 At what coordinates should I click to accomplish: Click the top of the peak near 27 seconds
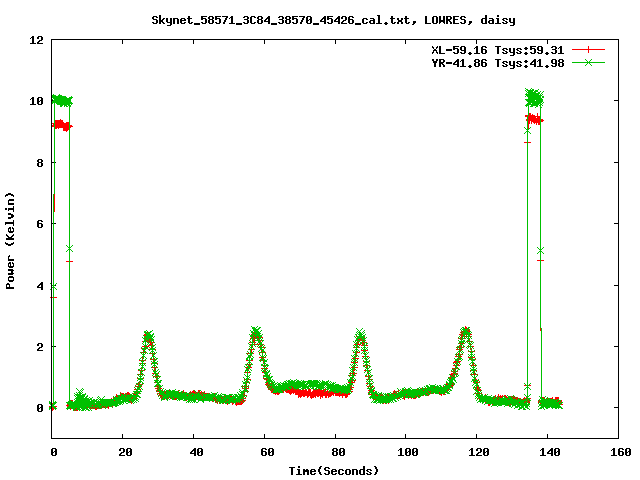coord(148,336)
